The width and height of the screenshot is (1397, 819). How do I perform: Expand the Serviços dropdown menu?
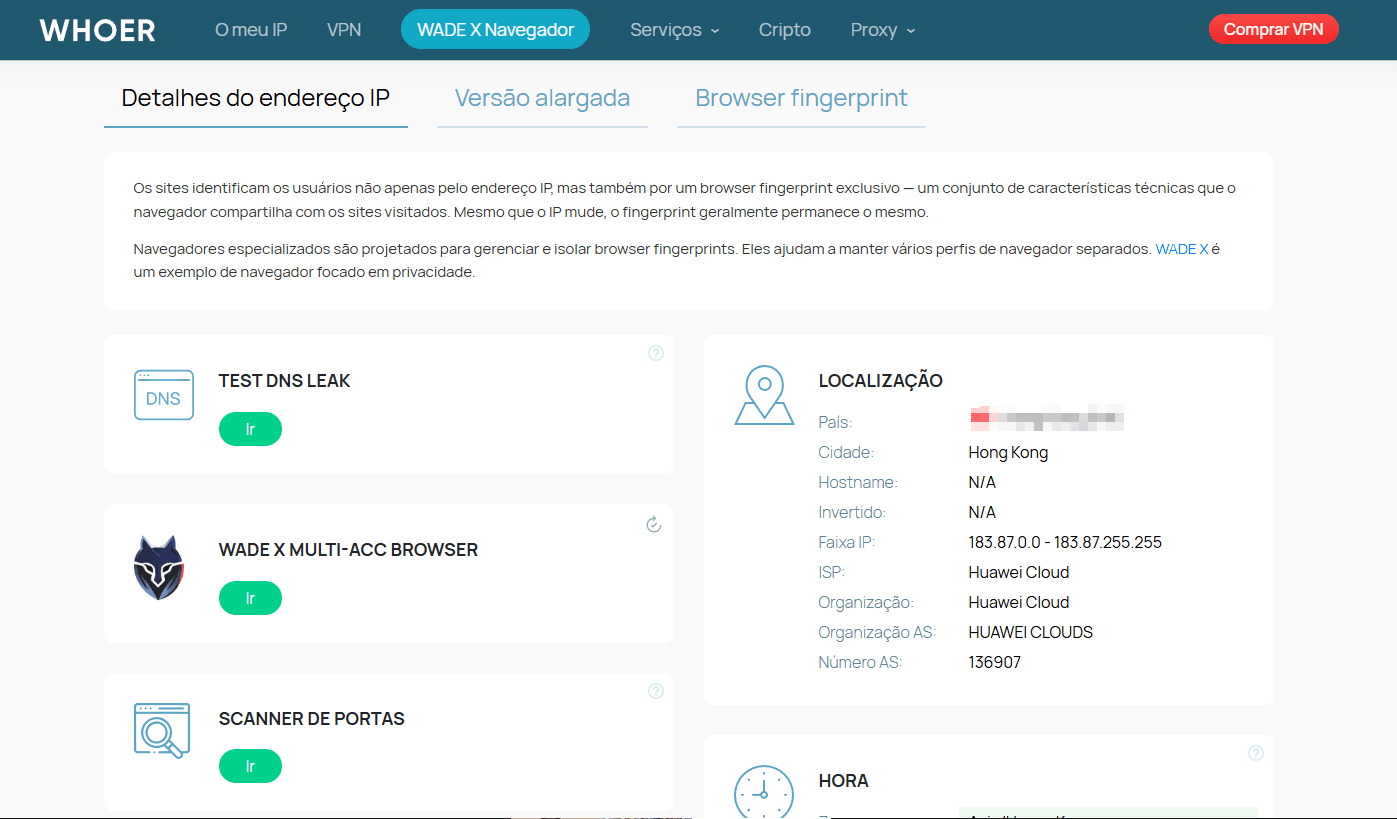click(674, 30)
